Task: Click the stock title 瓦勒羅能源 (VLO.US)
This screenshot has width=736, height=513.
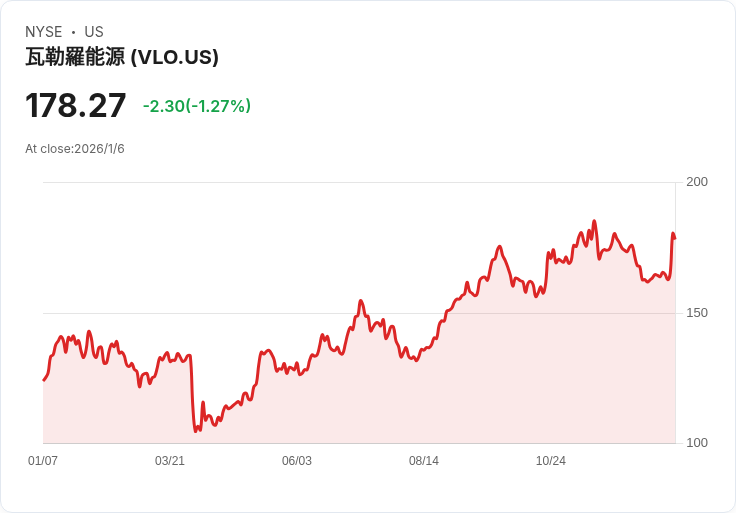Action: pos(122,57)
